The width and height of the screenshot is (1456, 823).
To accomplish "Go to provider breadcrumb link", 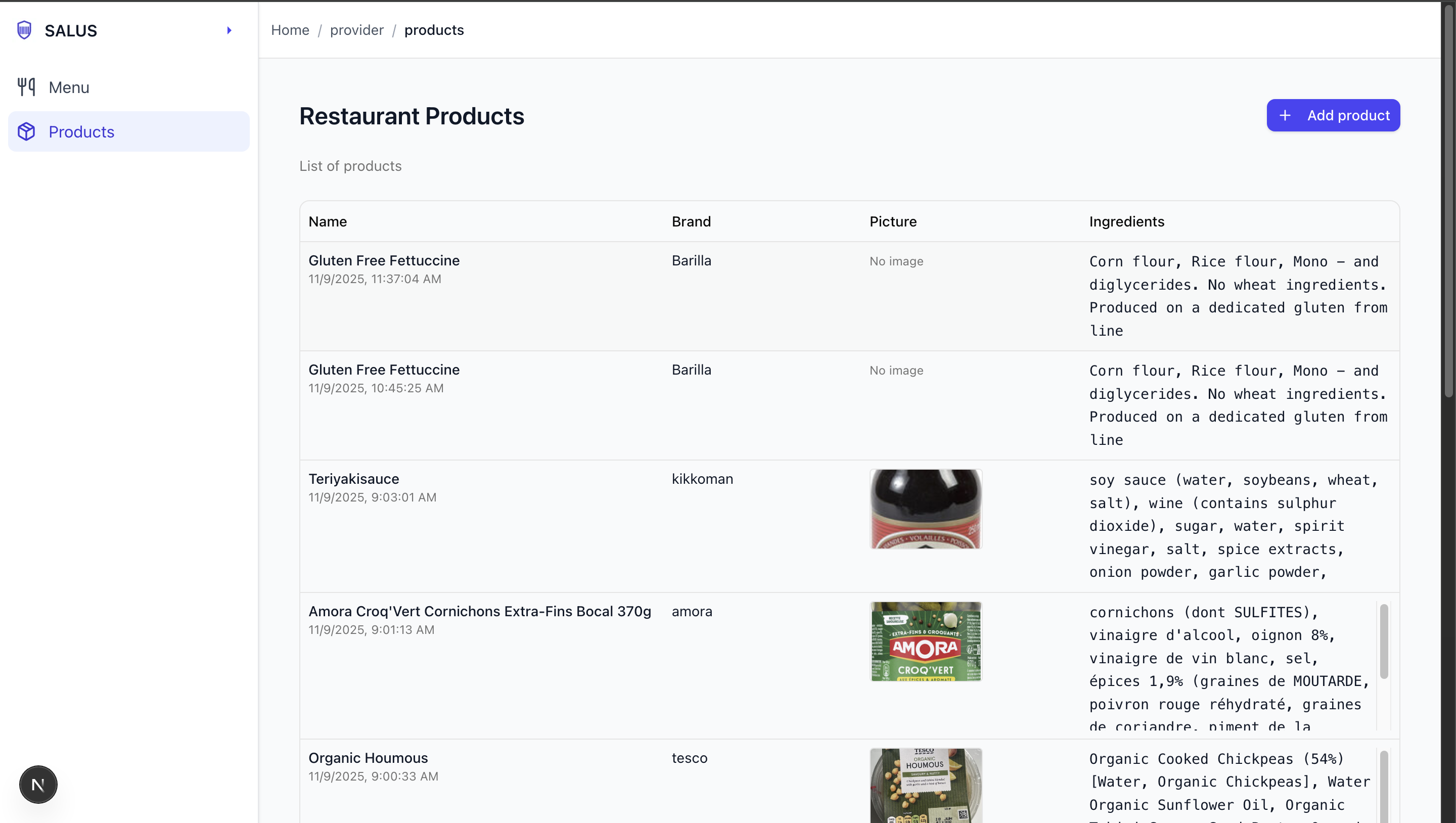I will point(356,30).
